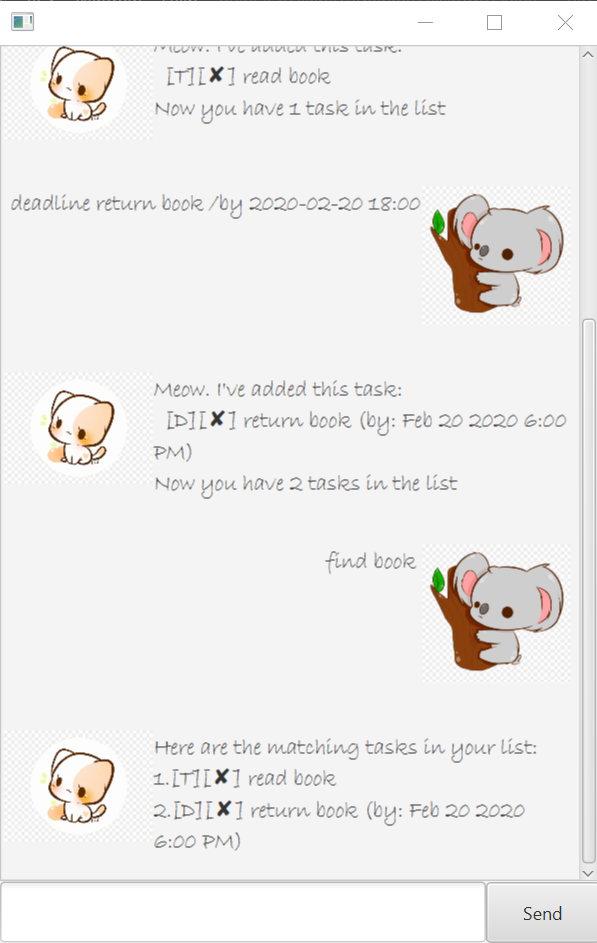Screen dimensions: 597x943
Task: Click the scrollbar down arrow
Action: point(588,873)
